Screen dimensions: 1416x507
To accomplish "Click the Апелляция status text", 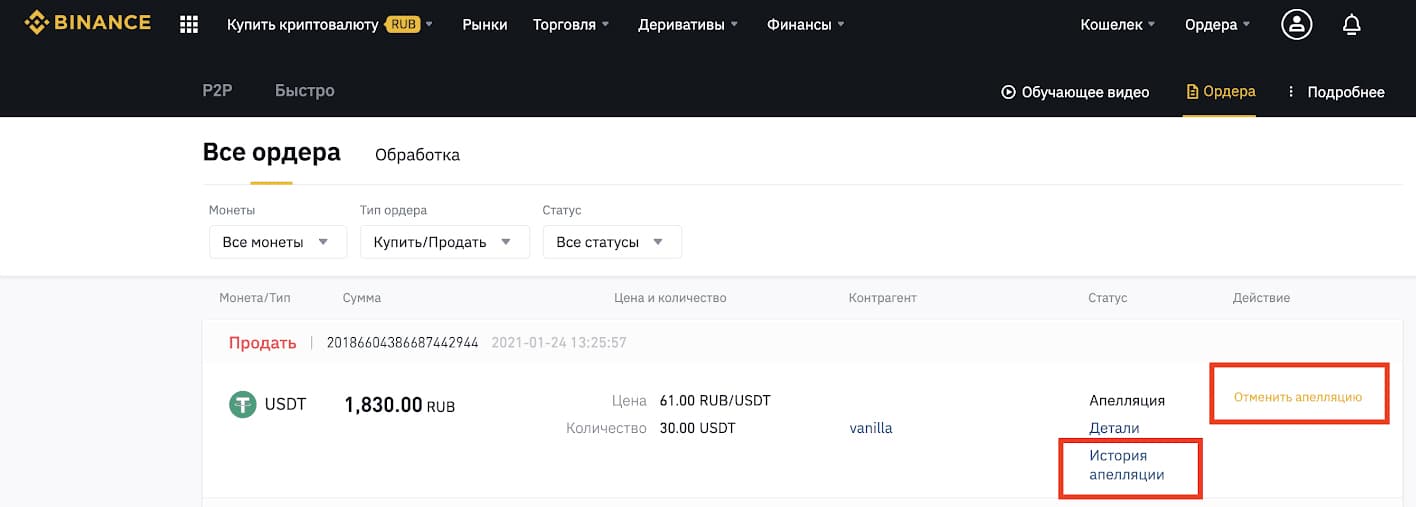I will click(x=1127, y=400).
